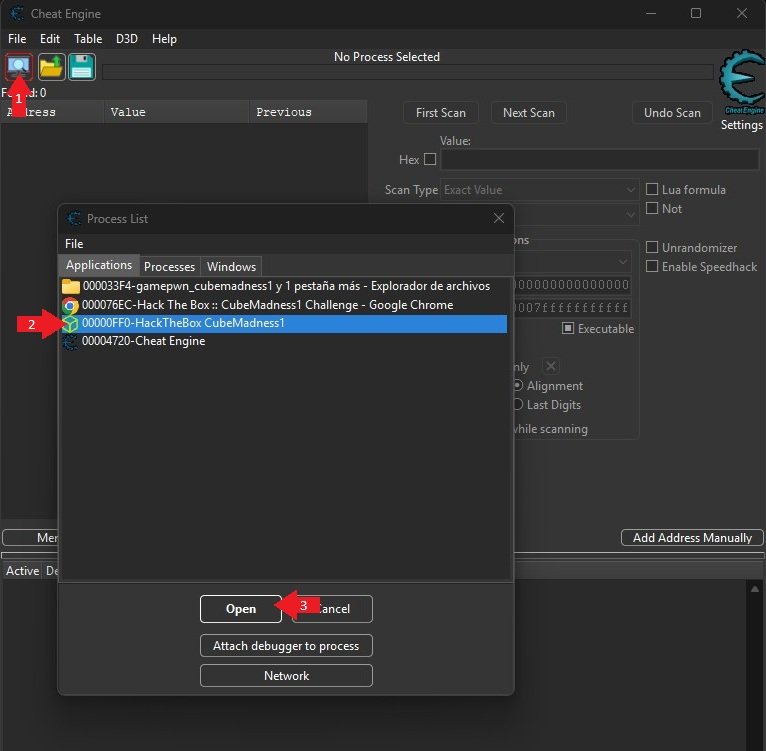The height and width of the screenshot is (751, 766).
Task: Click the Undo Scan button
Action: 672,113
